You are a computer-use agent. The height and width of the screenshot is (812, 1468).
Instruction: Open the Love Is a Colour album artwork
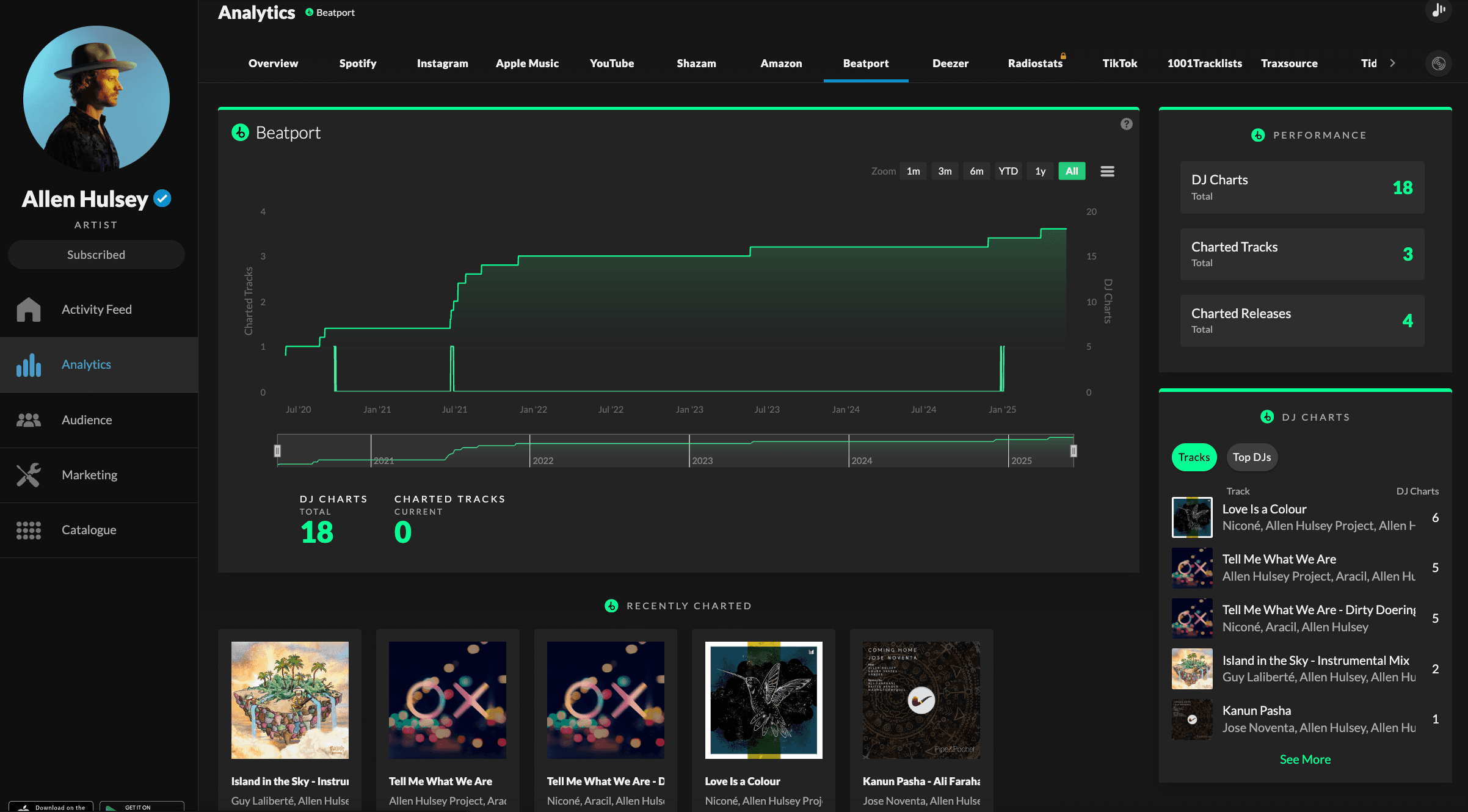pos(763,700)
